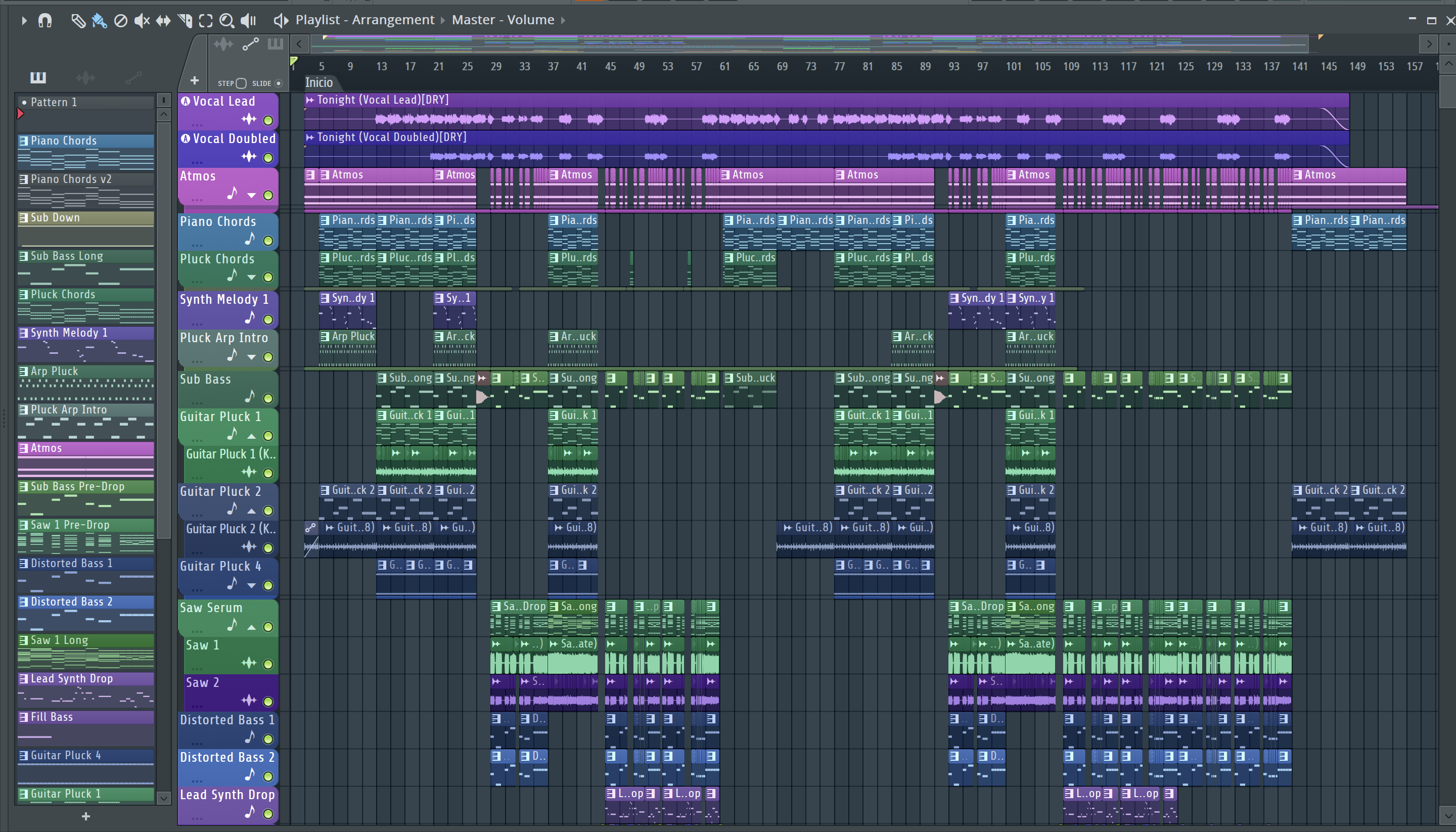Viewport: 1456px width, 832px height.
Task: Toggle the SLIDE option button
Action: pyautogui.click(x=278, y=83)
